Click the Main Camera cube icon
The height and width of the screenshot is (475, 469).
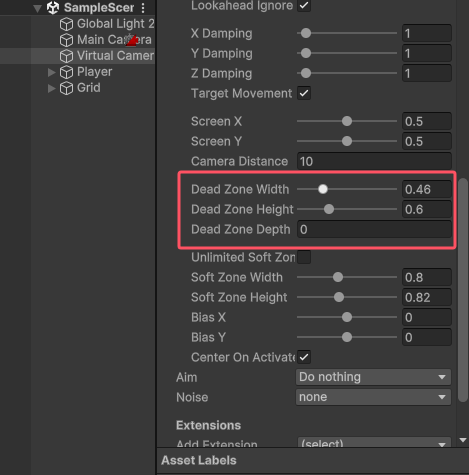66,40
